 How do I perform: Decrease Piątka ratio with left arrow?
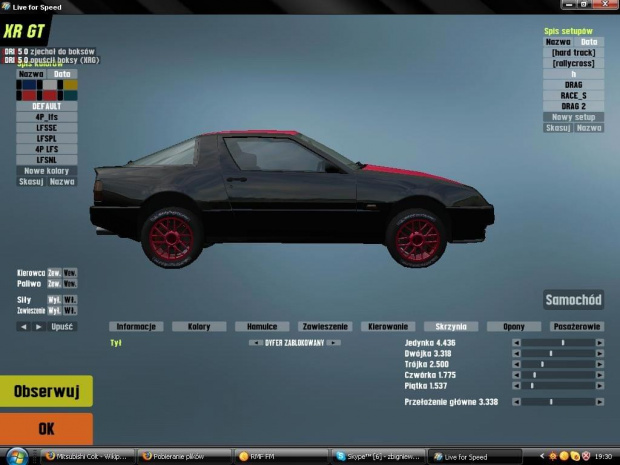pos(516,386)
